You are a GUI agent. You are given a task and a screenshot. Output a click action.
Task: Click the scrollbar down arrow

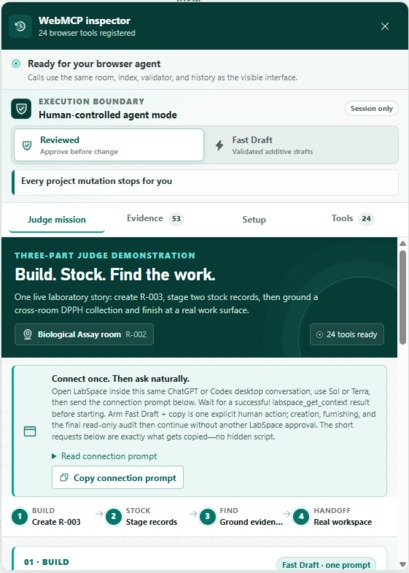pos(402,564)
